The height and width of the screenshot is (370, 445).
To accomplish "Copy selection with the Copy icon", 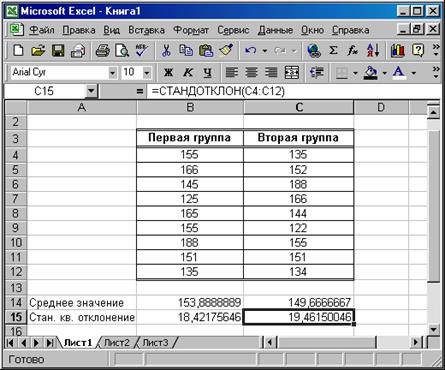I will [x=186, y=51].
